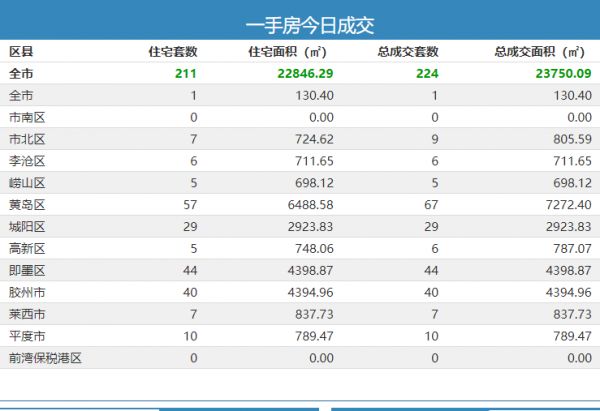Open the 莱西市 row entry
This screenshot has height=411, width=600.
[26, 314]
